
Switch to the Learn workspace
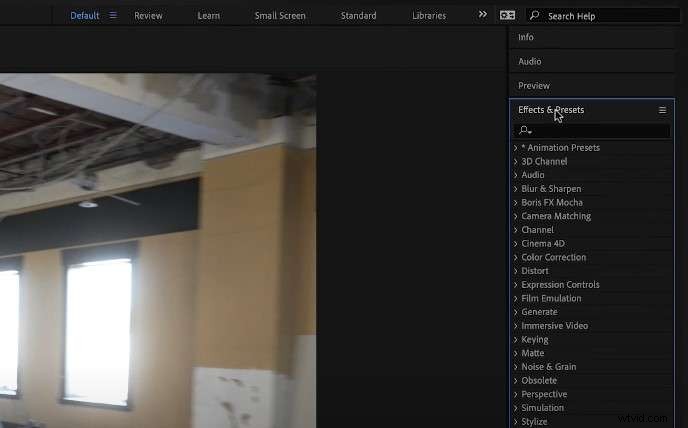pyautogui.click(x=208, y=16)
